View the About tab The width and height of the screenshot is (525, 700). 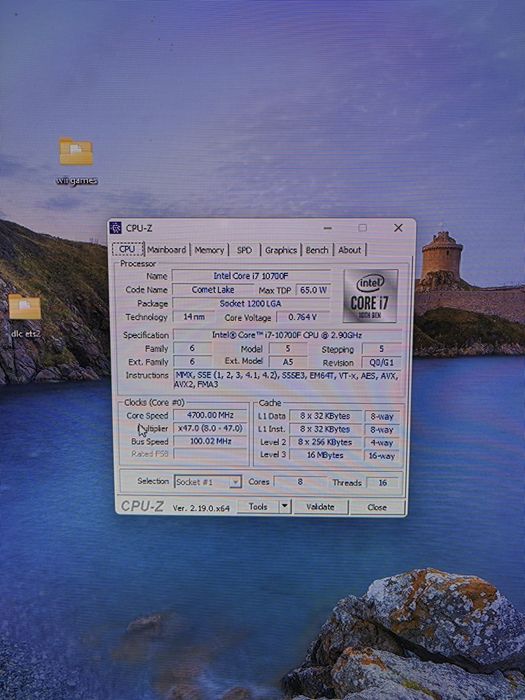pyautogui.click(x=350, y=250)
